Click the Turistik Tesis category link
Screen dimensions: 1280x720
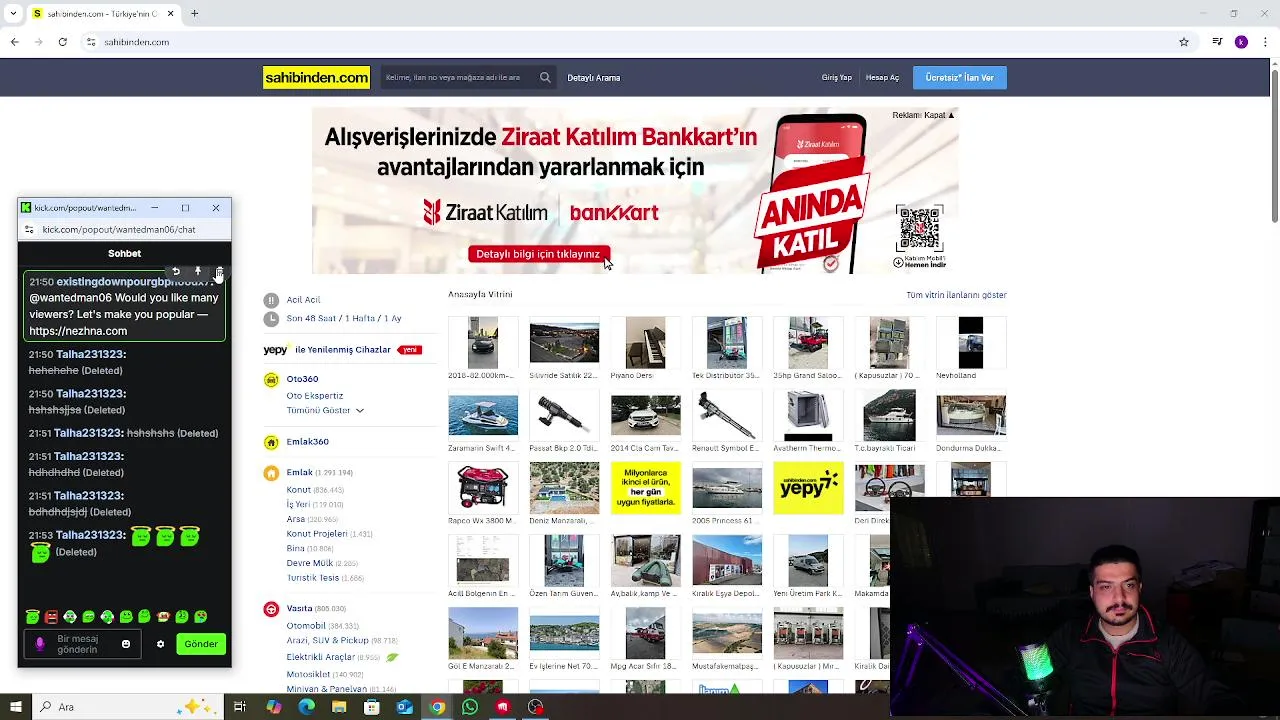(x=313, y=578)
